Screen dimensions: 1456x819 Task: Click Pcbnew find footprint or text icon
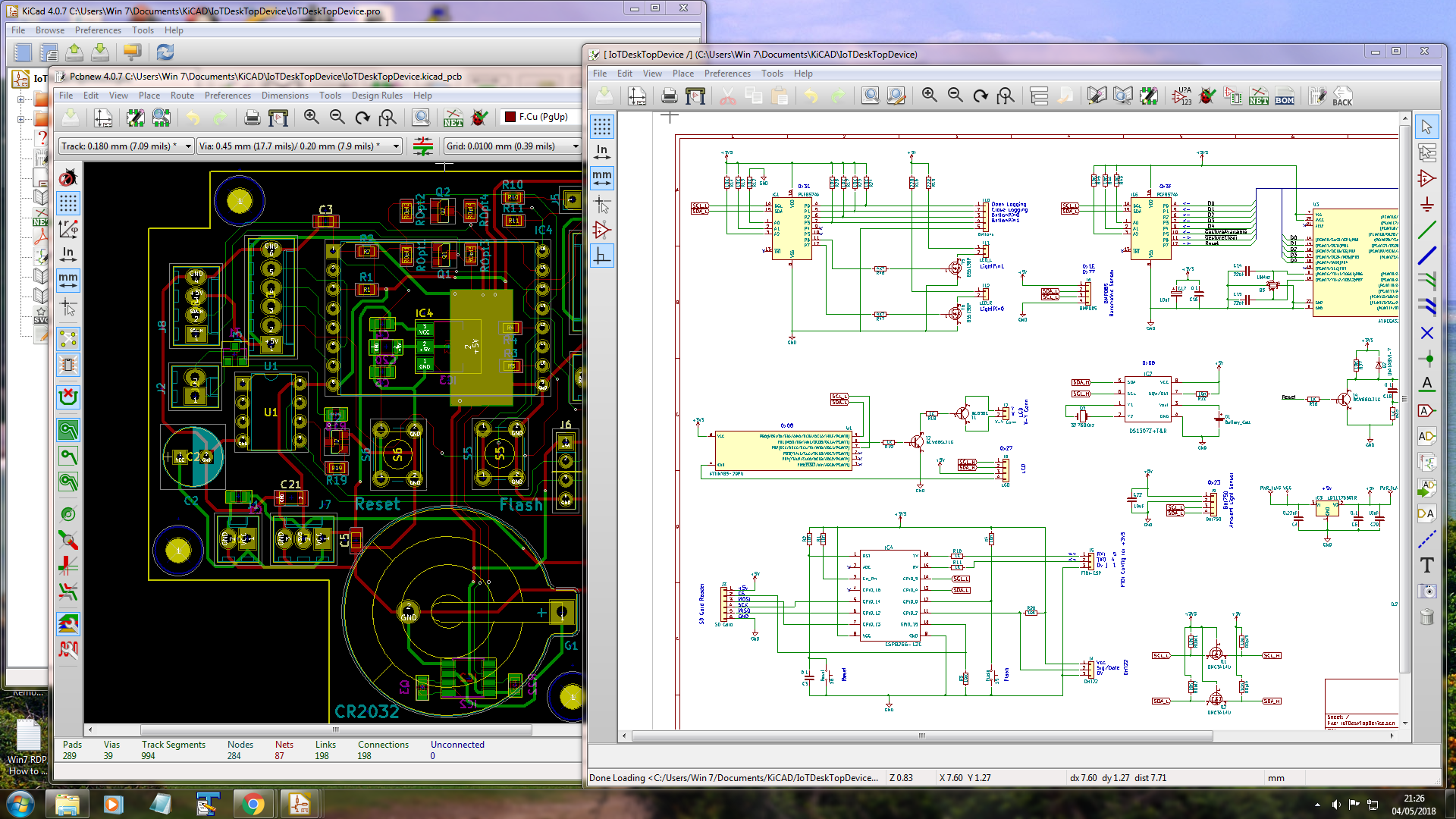(x=421, y=118)
